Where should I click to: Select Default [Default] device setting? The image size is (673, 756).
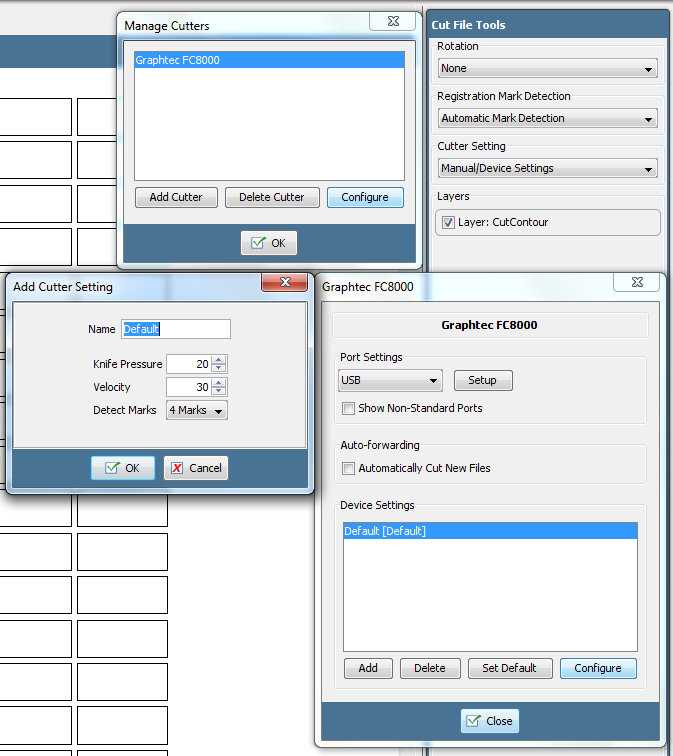[490, 531]
